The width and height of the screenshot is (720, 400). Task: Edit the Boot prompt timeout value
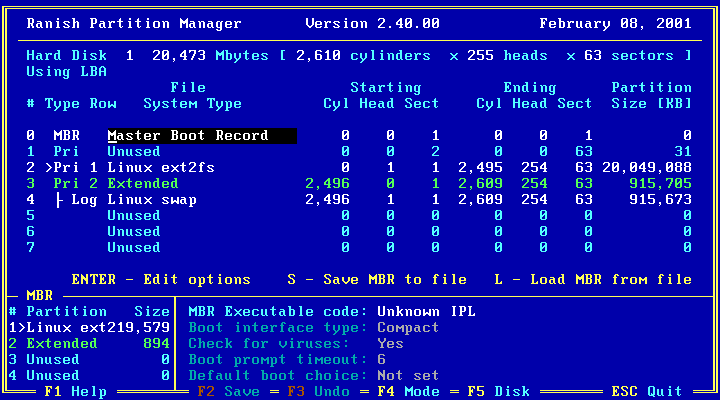coord(380,359)
